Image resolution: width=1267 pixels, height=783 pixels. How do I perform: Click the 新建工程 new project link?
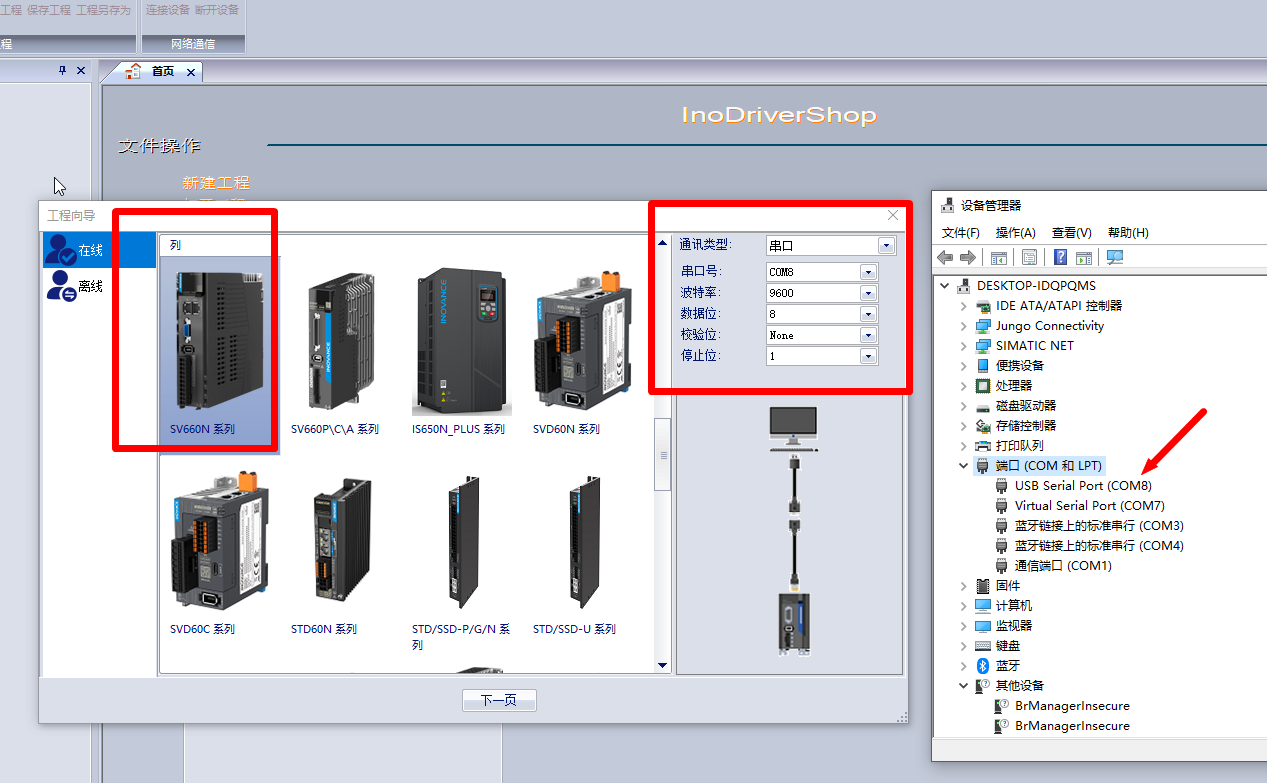(216, 183)
